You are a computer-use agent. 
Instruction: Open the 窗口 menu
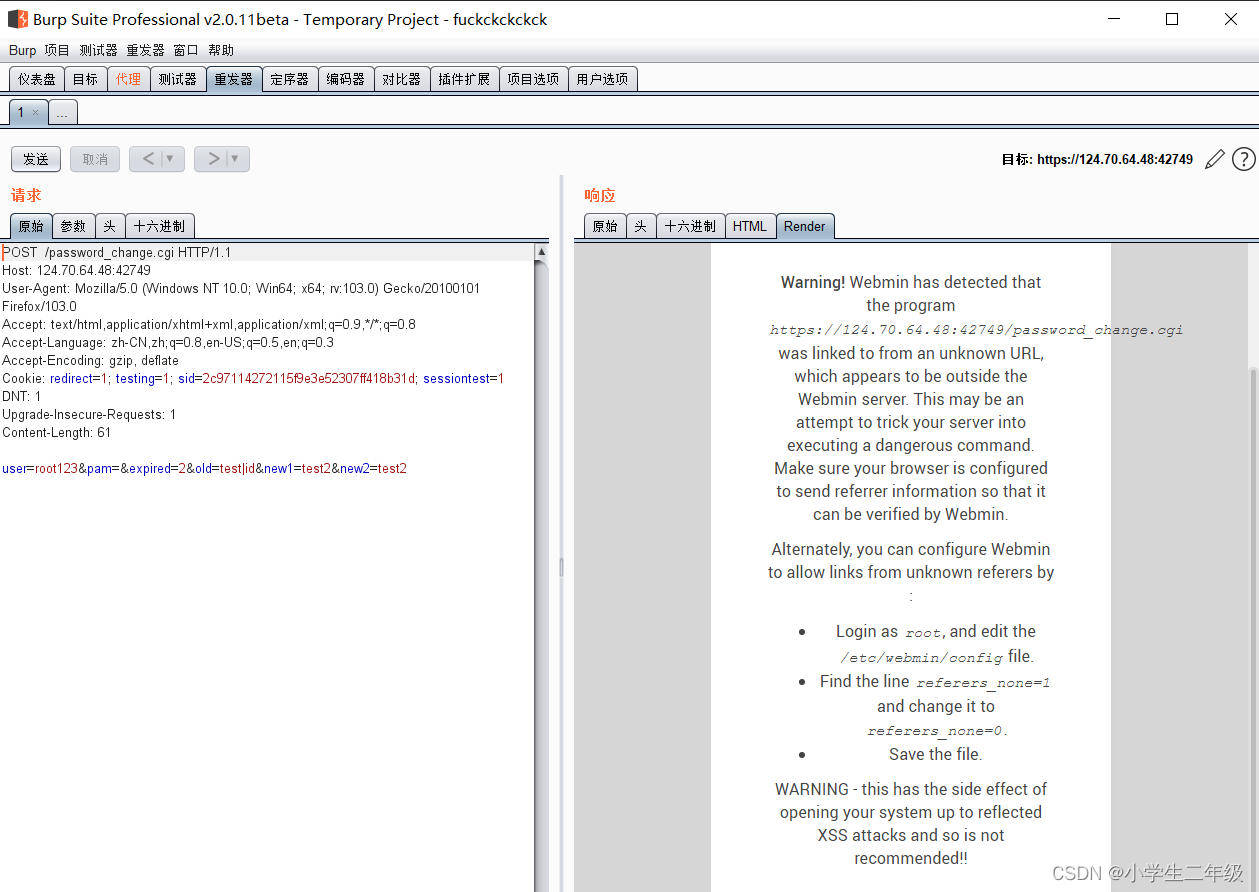click(x=186, y=50)
